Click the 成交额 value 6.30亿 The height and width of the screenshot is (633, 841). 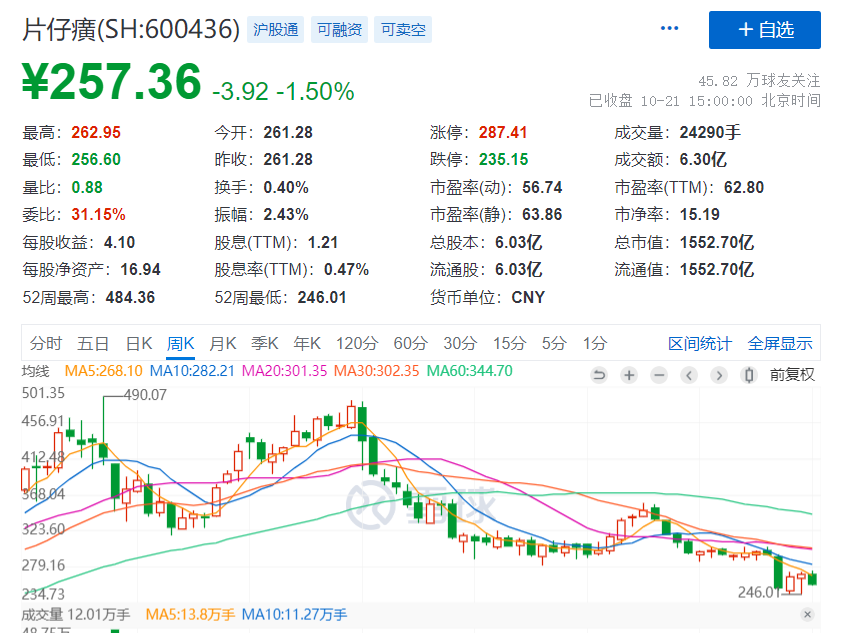[x=703, y=159]
